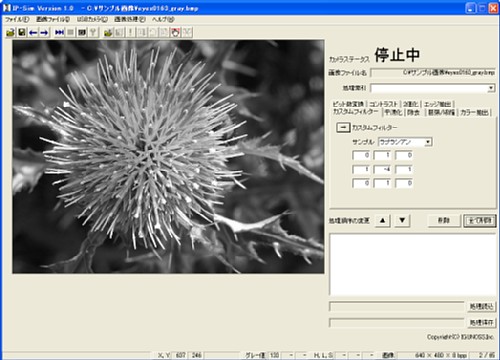Viewport: 500px width, 360px height.
Task: Click the red hand-on-image toolbar icon
Action: click(x=175, y=32)
